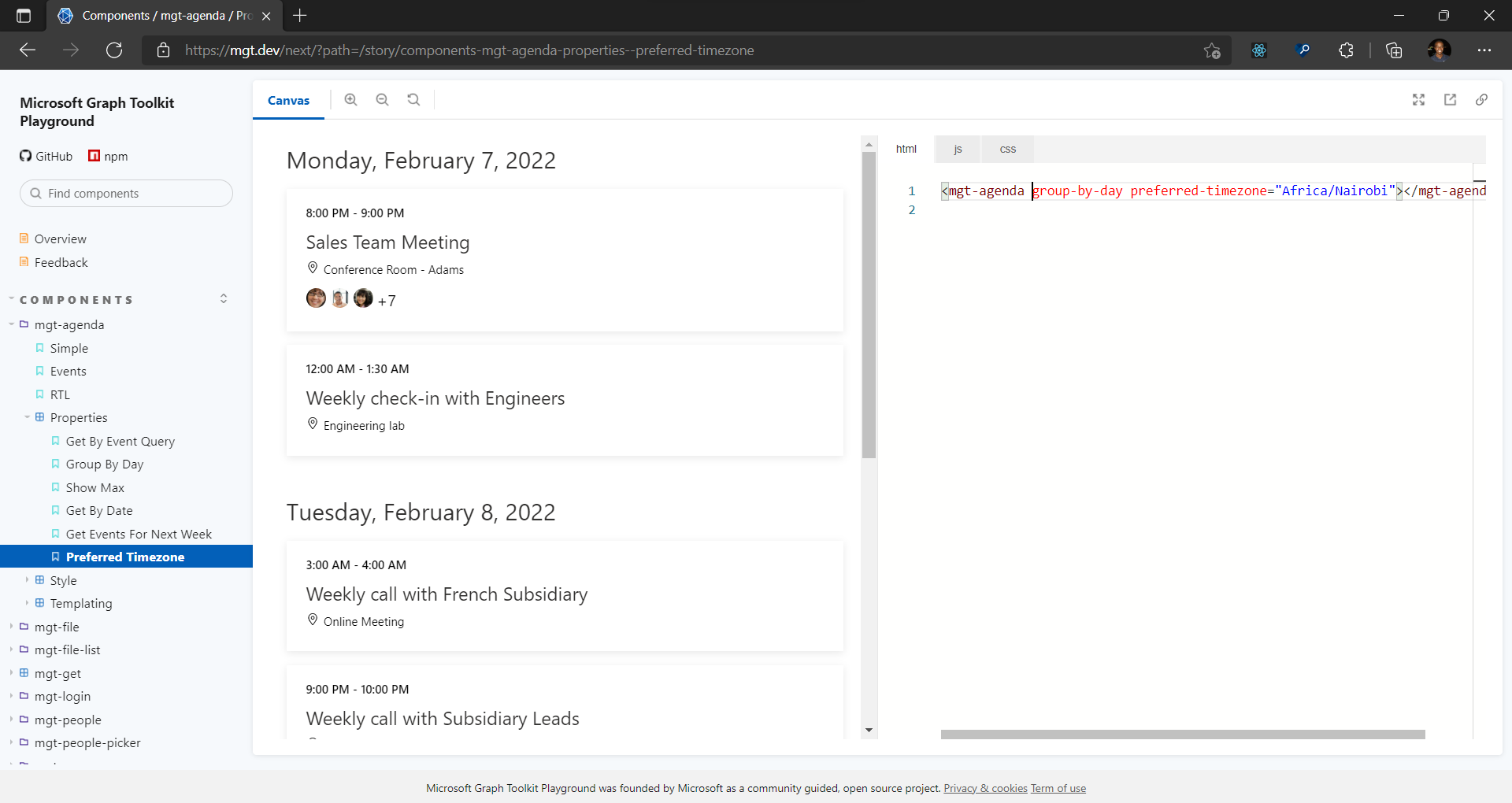Click the blue key extension icon

[x=1303, y=50]
